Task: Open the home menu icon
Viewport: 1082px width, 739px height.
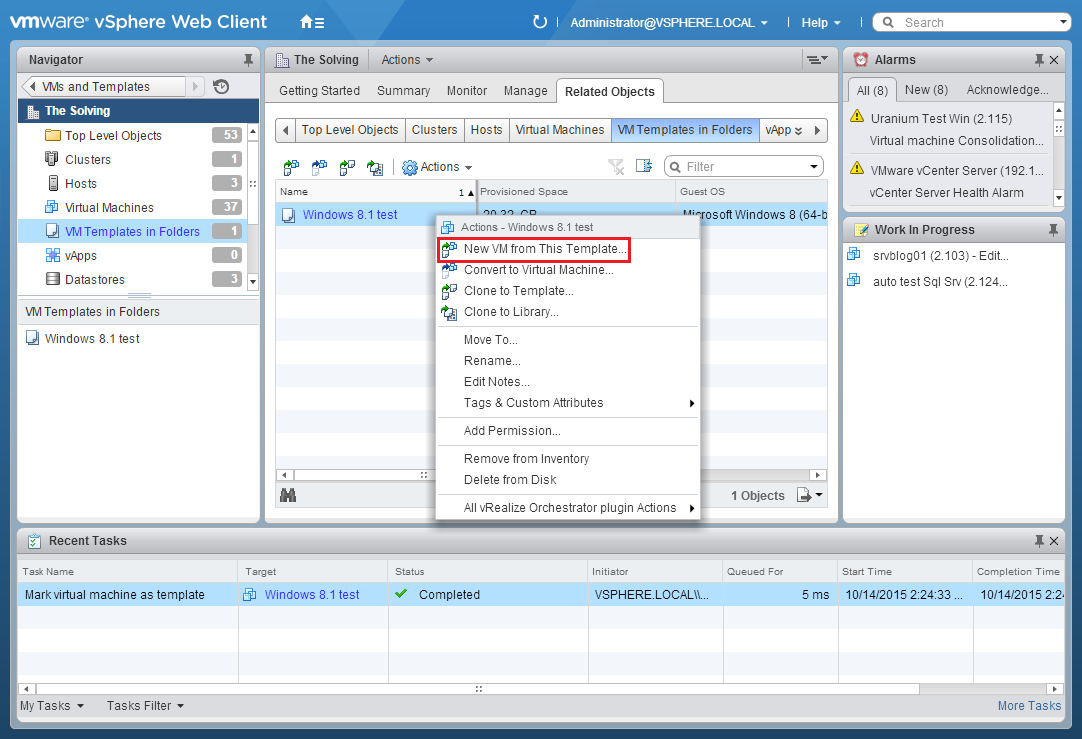Action: click(312, 22)
